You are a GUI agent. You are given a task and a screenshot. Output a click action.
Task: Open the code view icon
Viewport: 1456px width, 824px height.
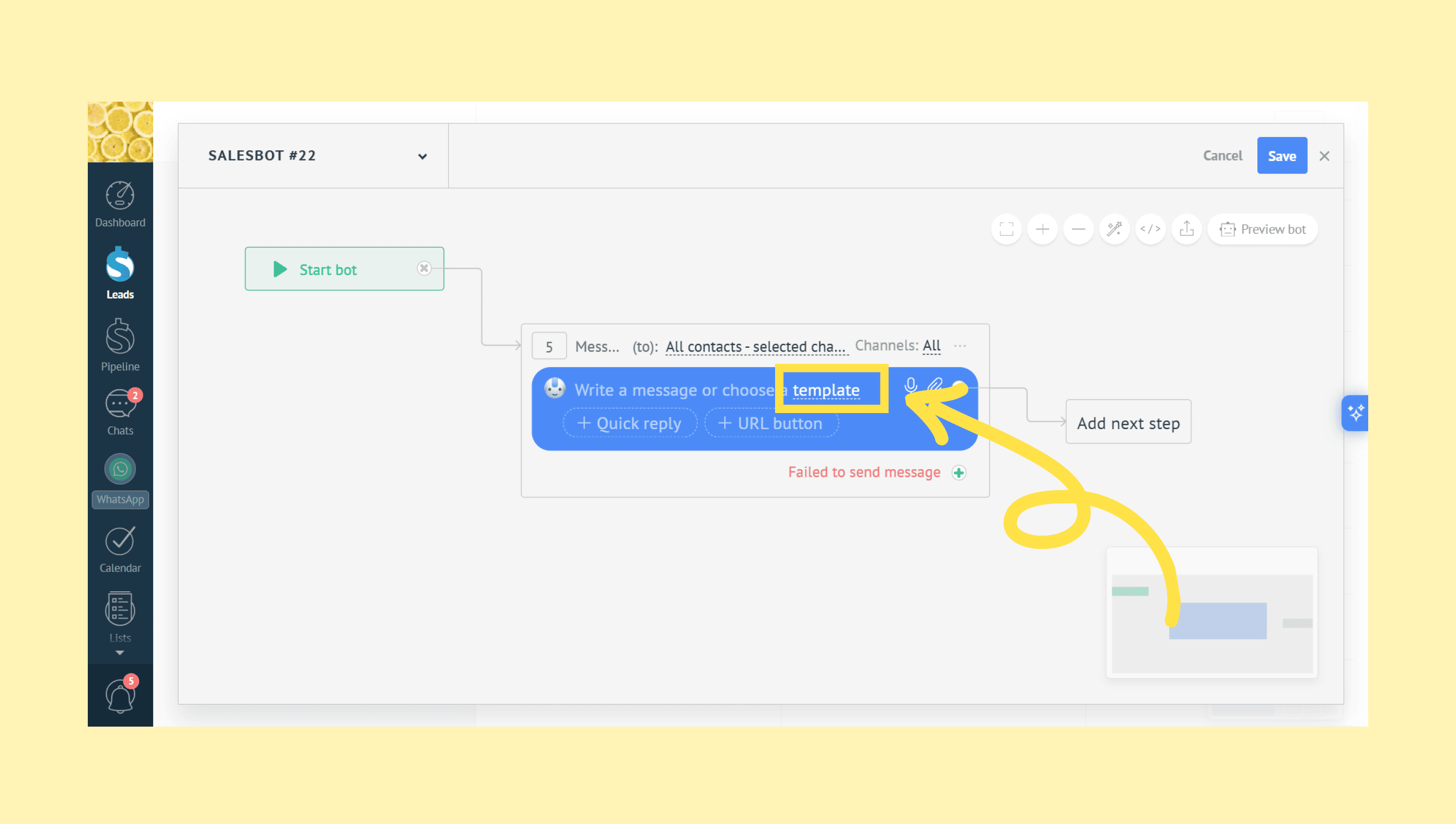(x=1150, y=229)
